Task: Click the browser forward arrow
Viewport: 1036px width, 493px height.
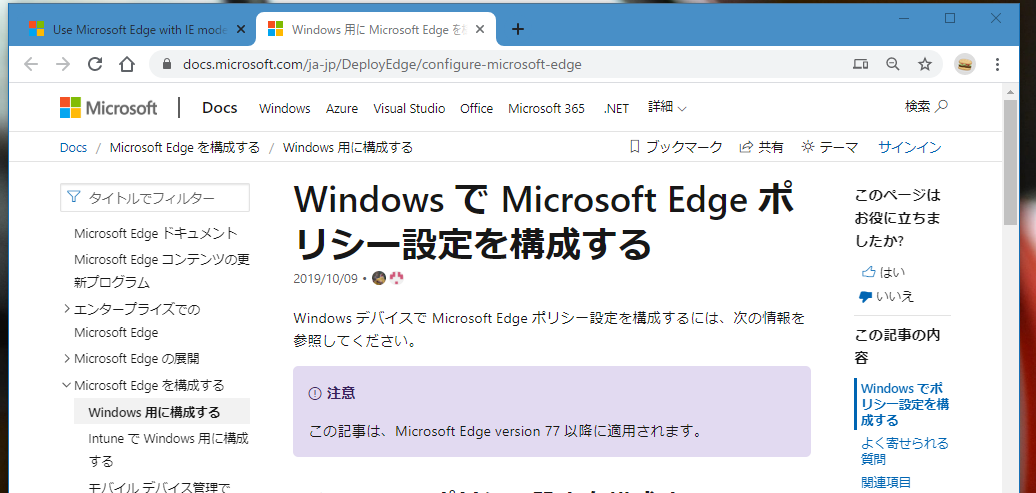Action: point(63,64)
